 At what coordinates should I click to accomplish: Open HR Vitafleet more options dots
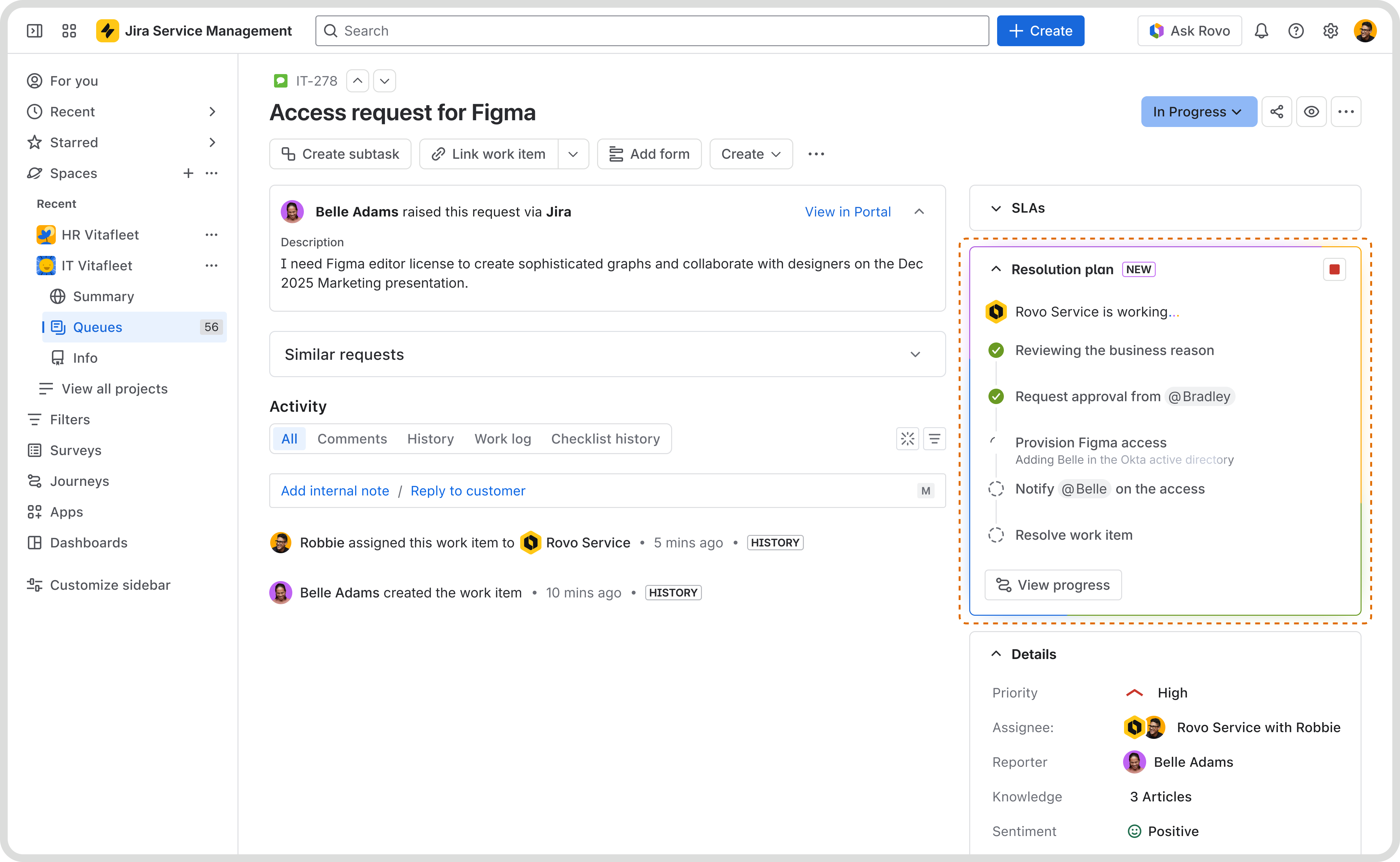coord(212,235)
